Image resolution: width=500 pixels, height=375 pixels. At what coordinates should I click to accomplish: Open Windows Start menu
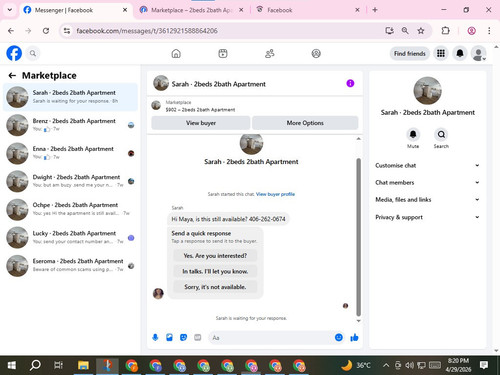point(12,365)
